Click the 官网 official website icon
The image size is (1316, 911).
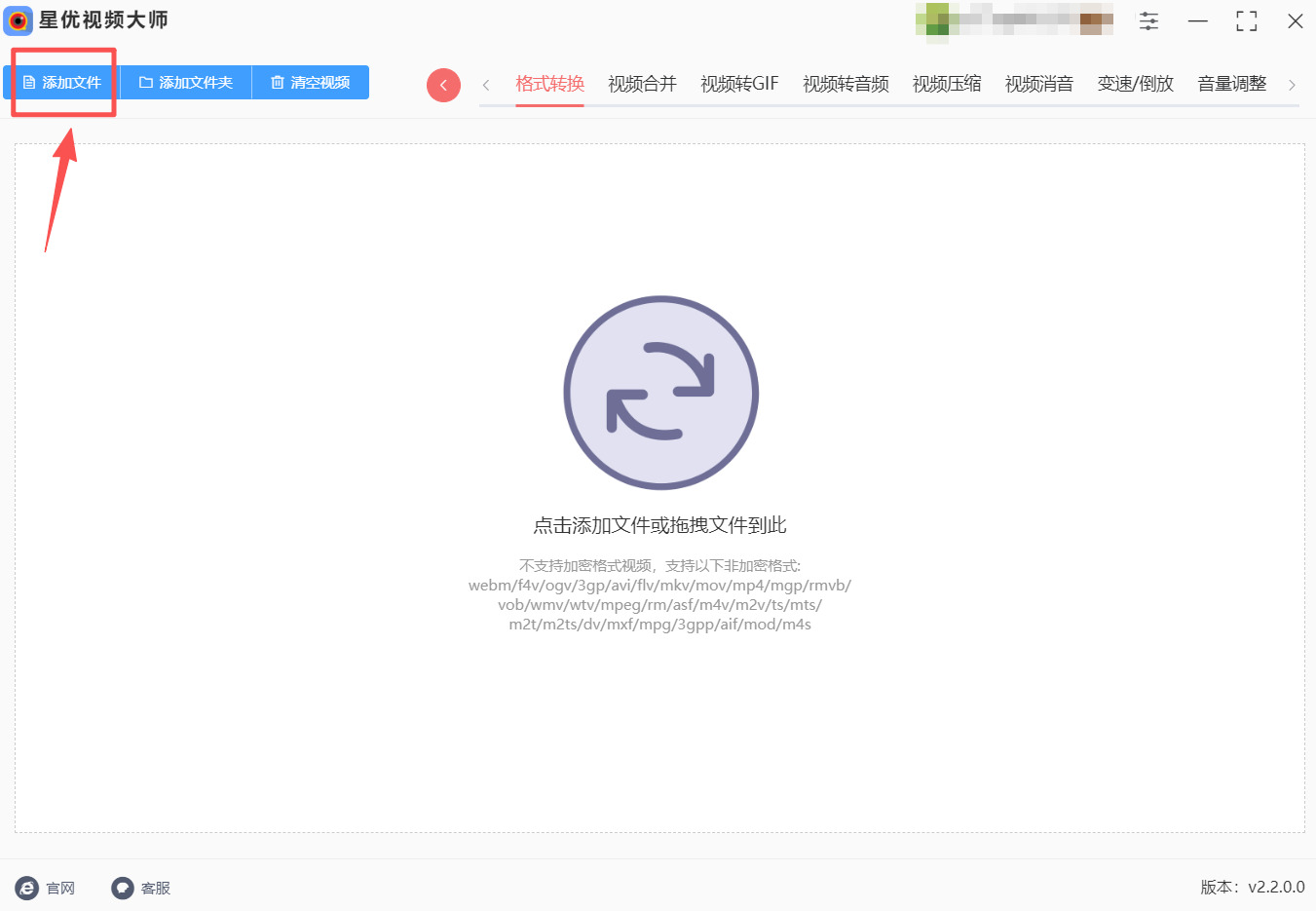coord(24,888)
